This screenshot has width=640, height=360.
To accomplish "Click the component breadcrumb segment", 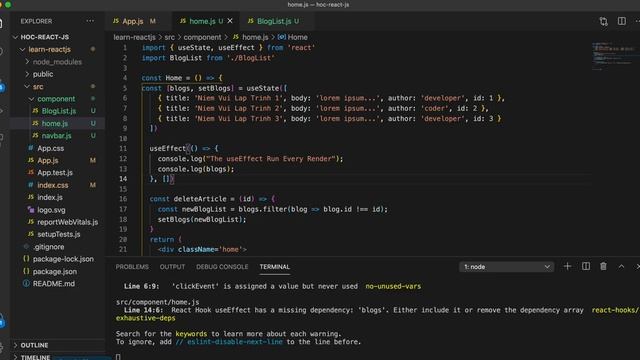I will (x=202, y=37).
